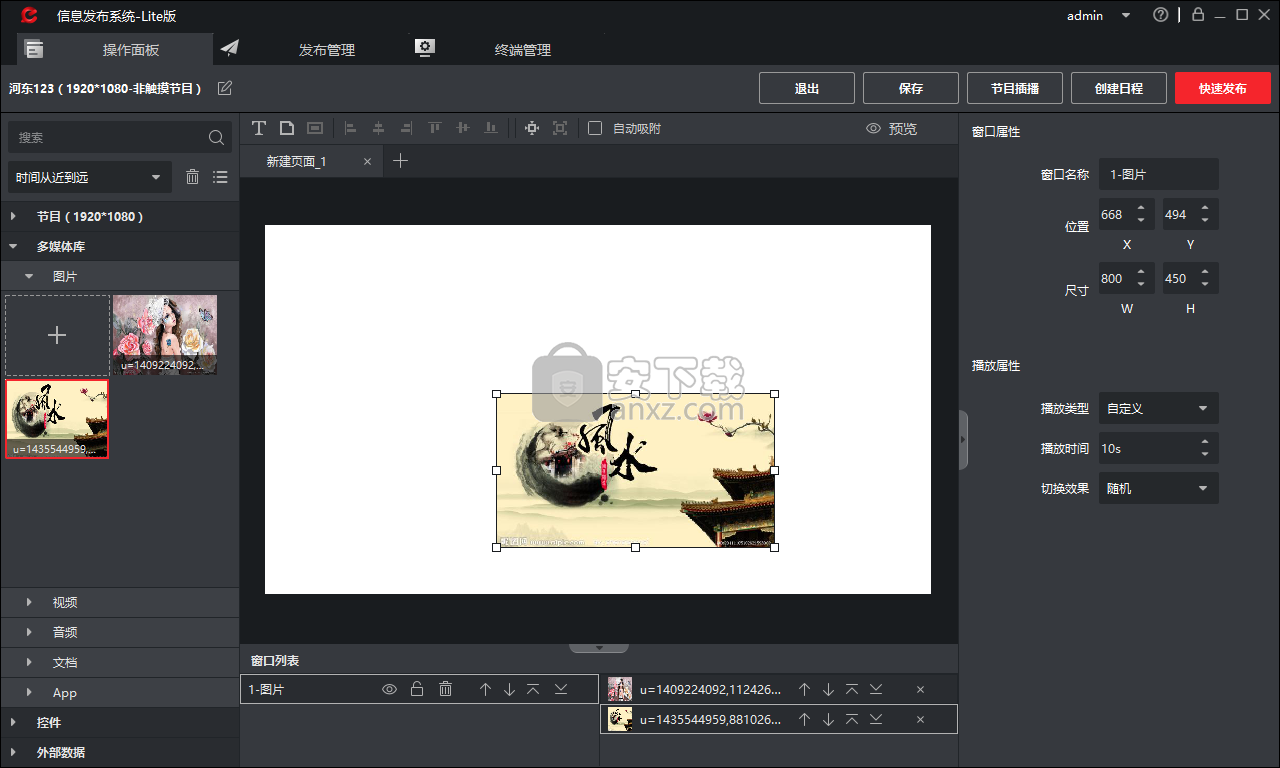Collapse window list panel with down handle
This screenshot has width=1280, height=768.
(x=599, y=648)
